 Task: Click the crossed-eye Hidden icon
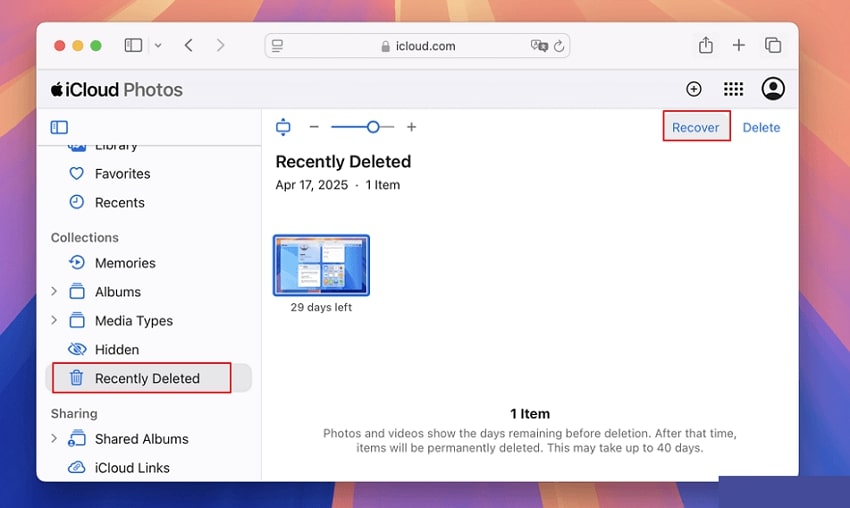point(77,349)
